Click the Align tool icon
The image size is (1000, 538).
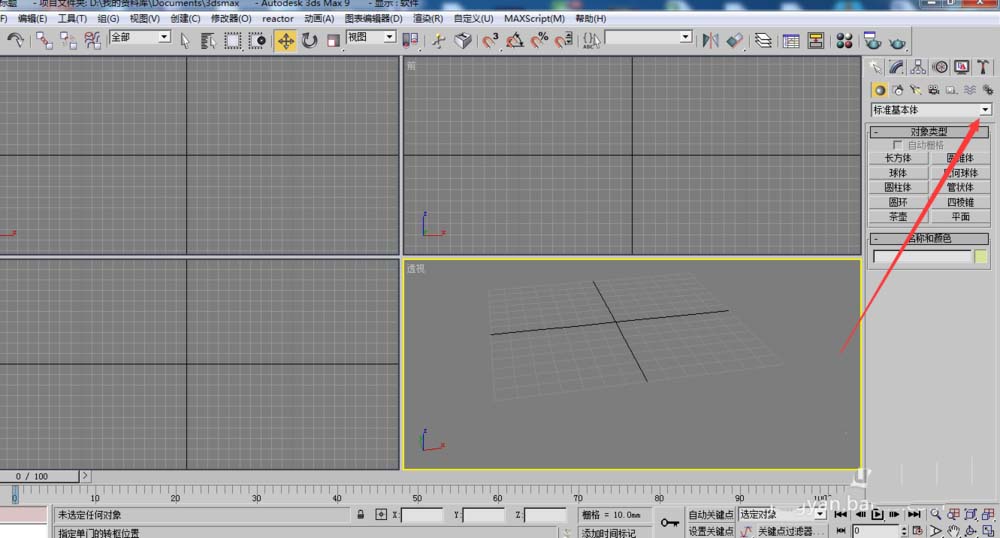(735, 41)
